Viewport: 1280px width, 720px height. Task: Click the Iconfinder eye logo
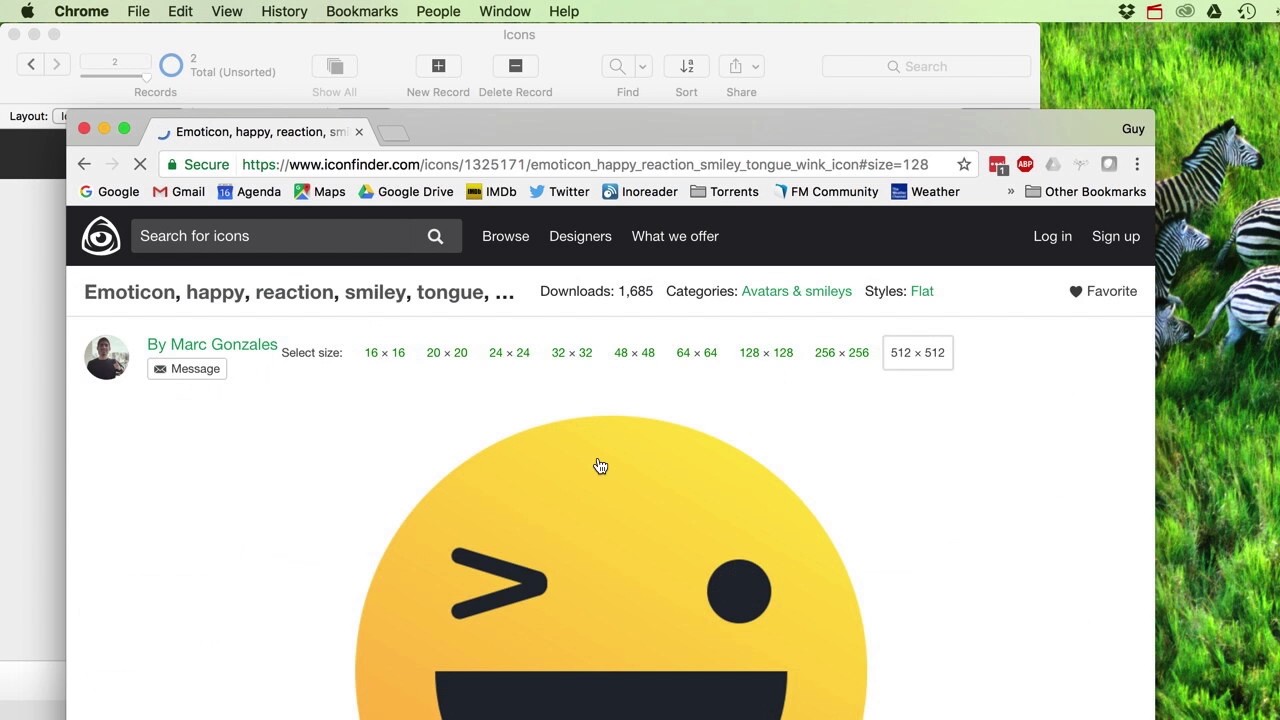pyautogui.click(x=101, y=236)
